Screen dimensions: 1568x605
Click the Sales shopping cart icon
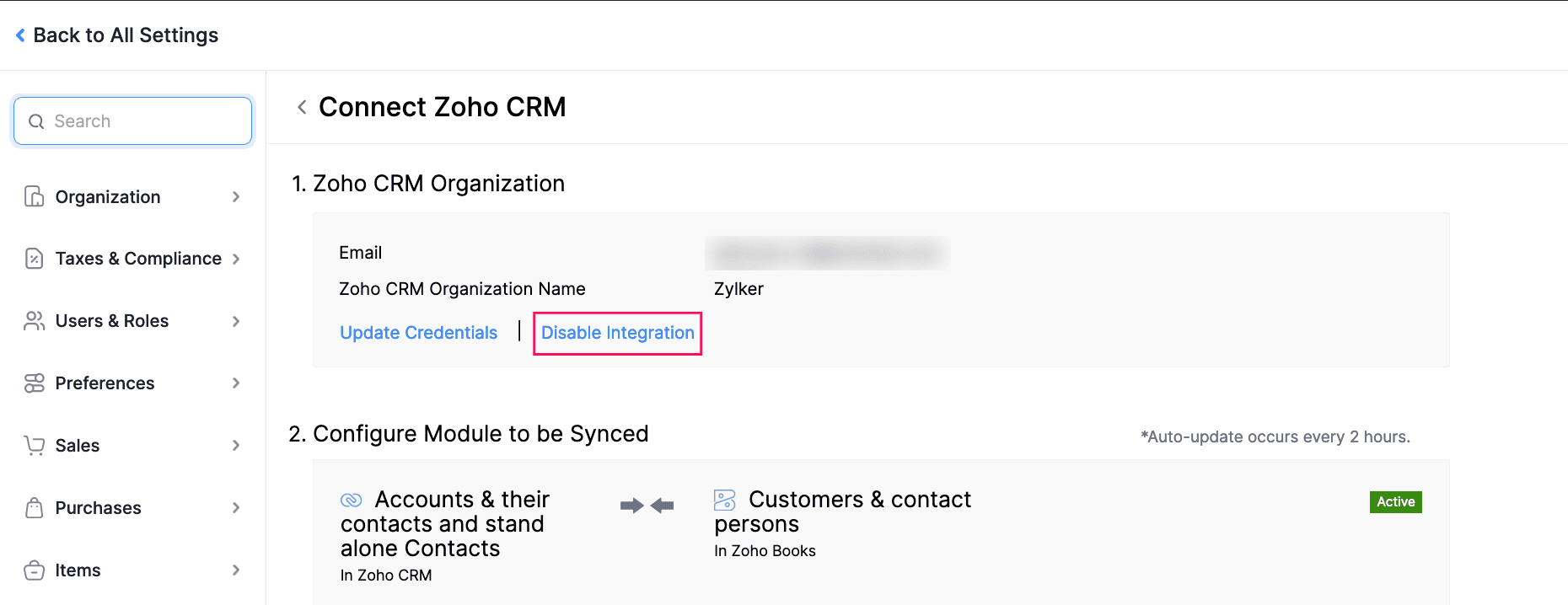(x=34, y=446)
